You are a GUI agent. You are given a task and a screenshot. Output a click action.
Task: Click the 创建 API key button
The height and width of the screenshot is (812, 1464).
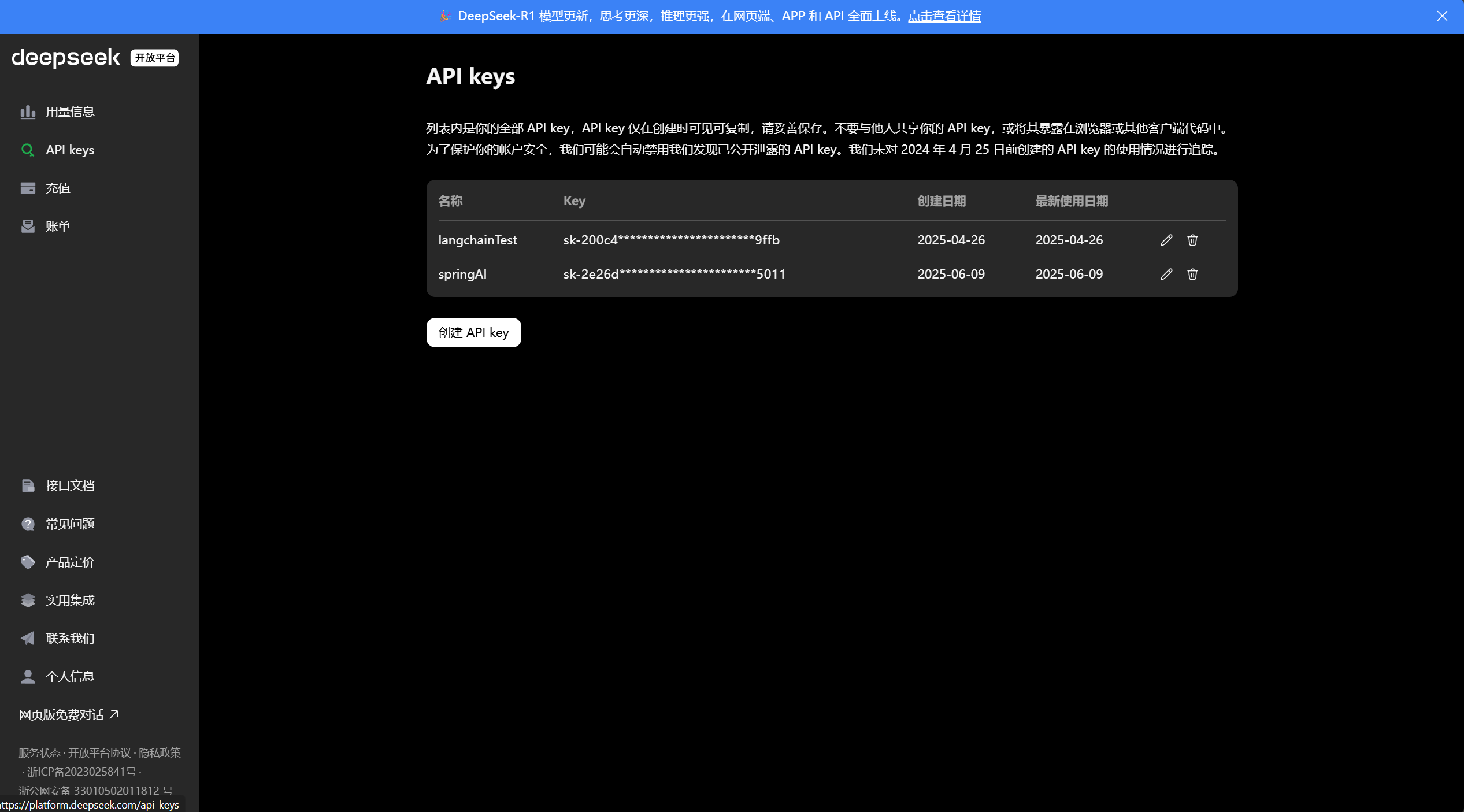[473, 332]
